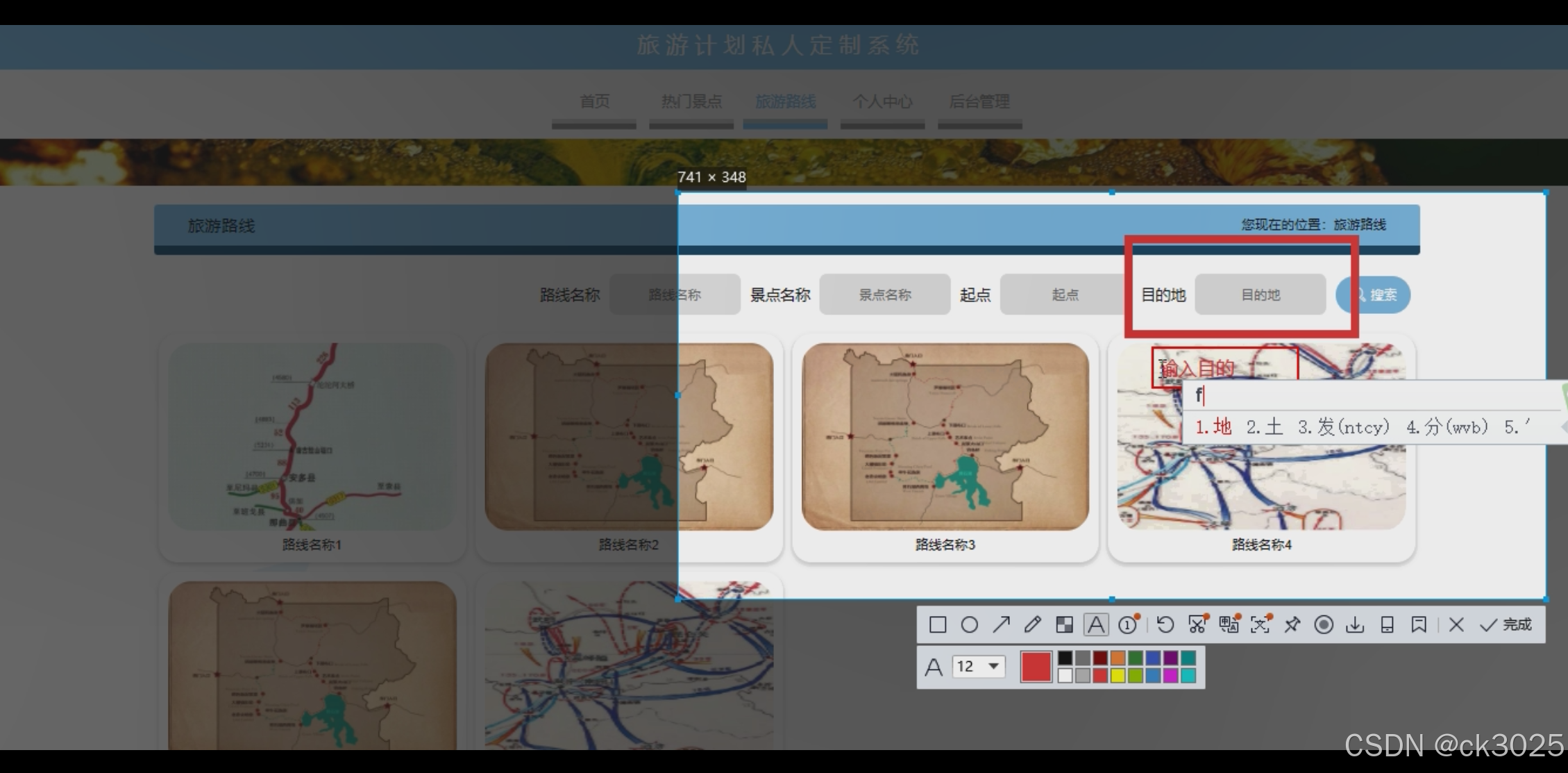Add a numbered marker annotation

(1129, 625)
